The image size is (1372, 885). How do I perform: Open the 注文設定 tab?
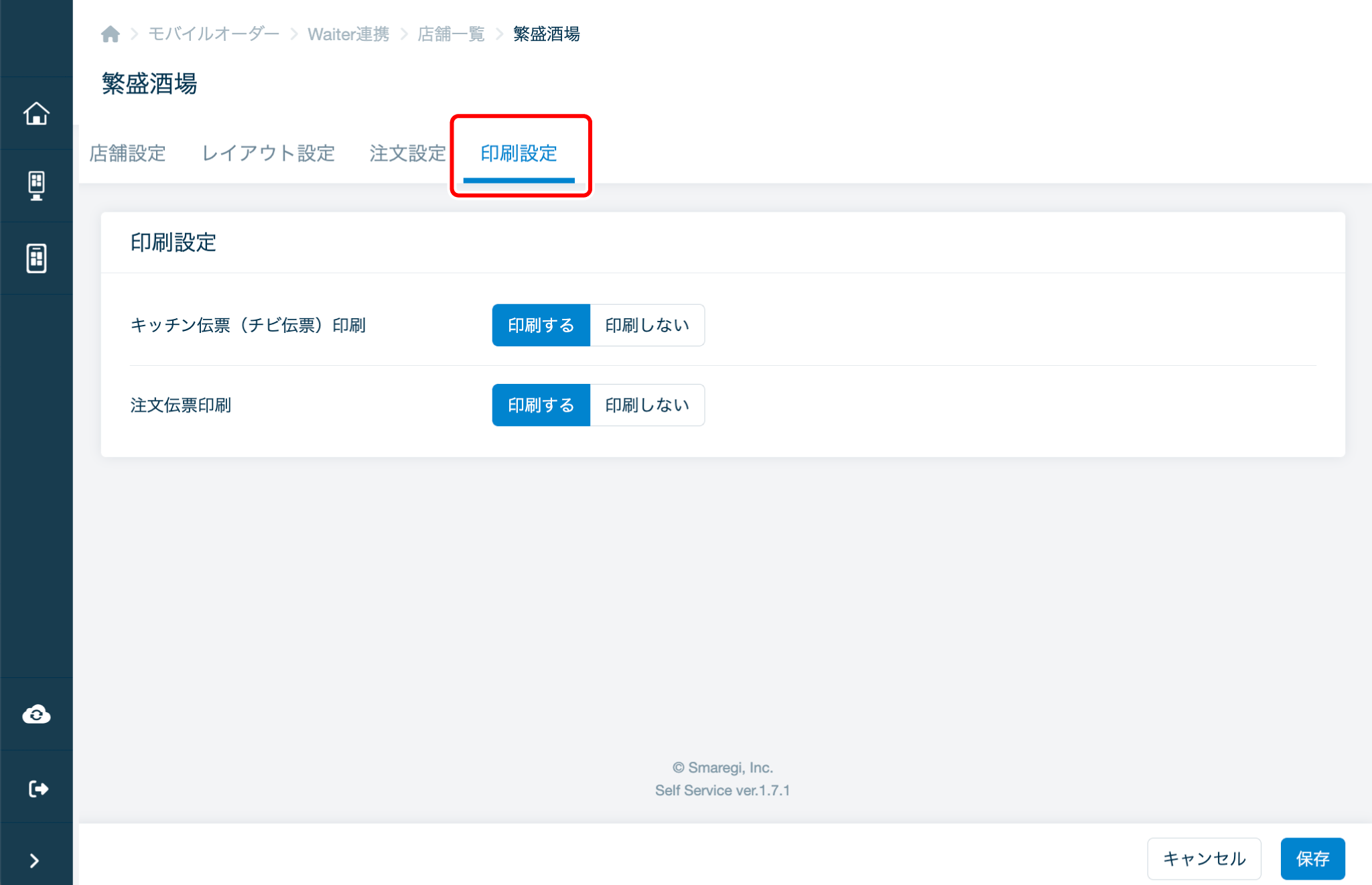coord(407,153)
